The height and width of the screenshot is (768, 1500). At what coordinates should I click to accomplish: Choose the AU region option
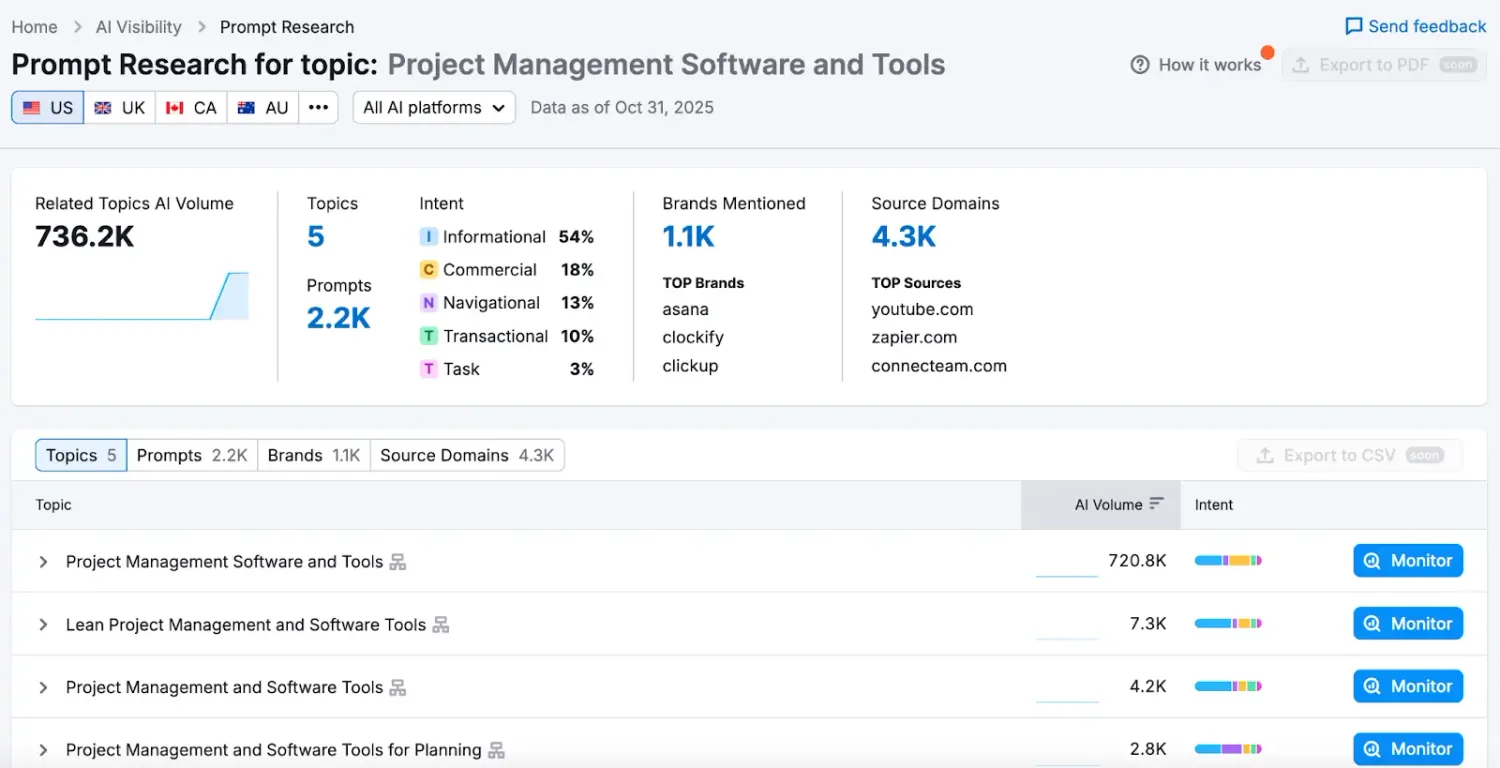[x=263, y=108]
